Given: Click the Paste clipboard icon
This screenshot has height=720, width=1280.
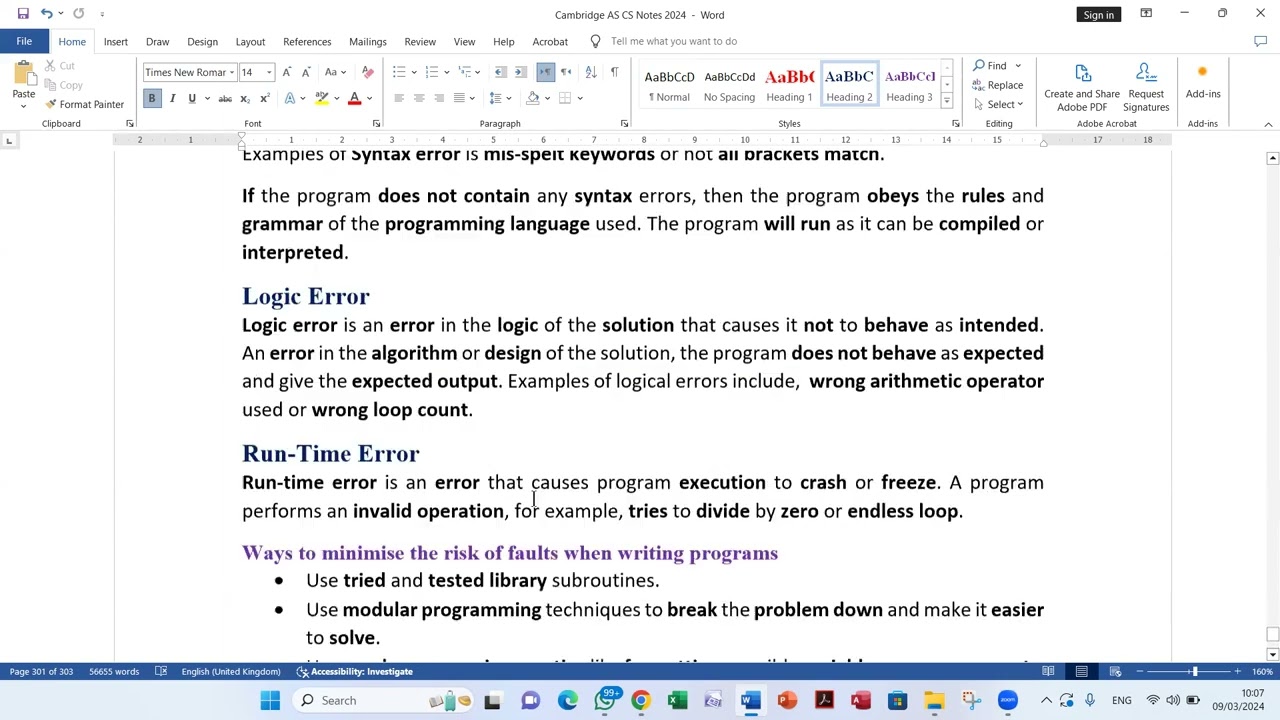Looking at the screenshot, I should pos(23,72).
